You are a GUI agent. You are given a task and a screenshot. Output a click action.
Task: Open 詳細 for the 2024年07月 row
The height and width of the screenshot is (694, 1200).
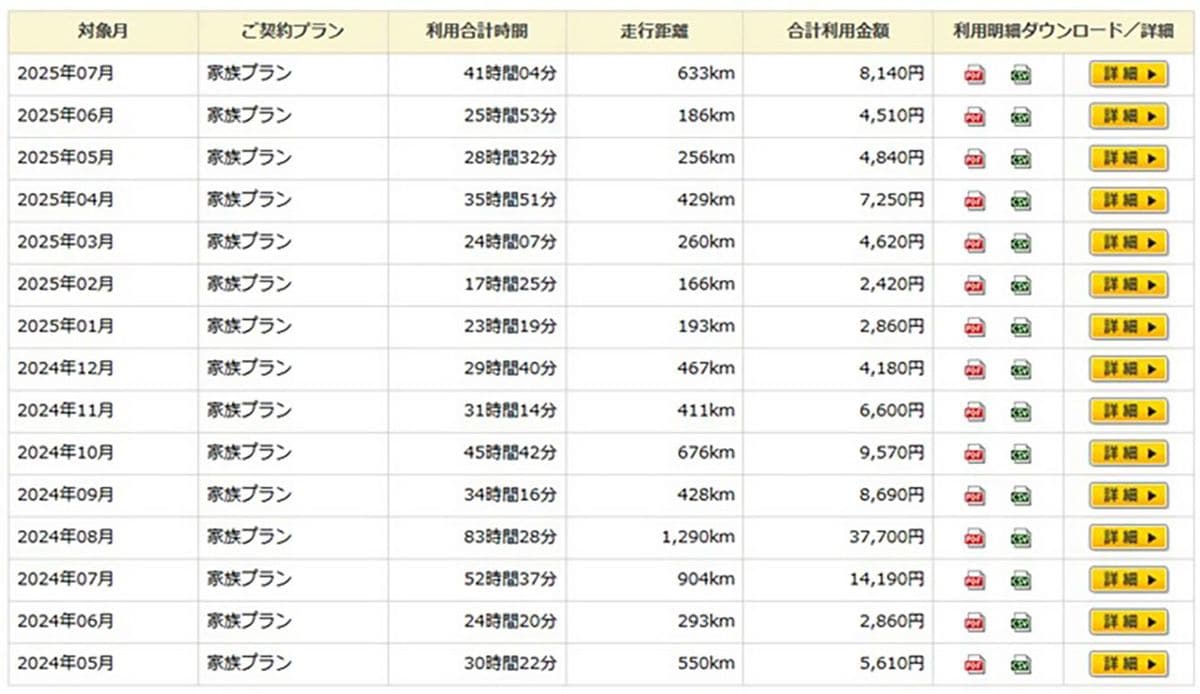point(1129,580)
